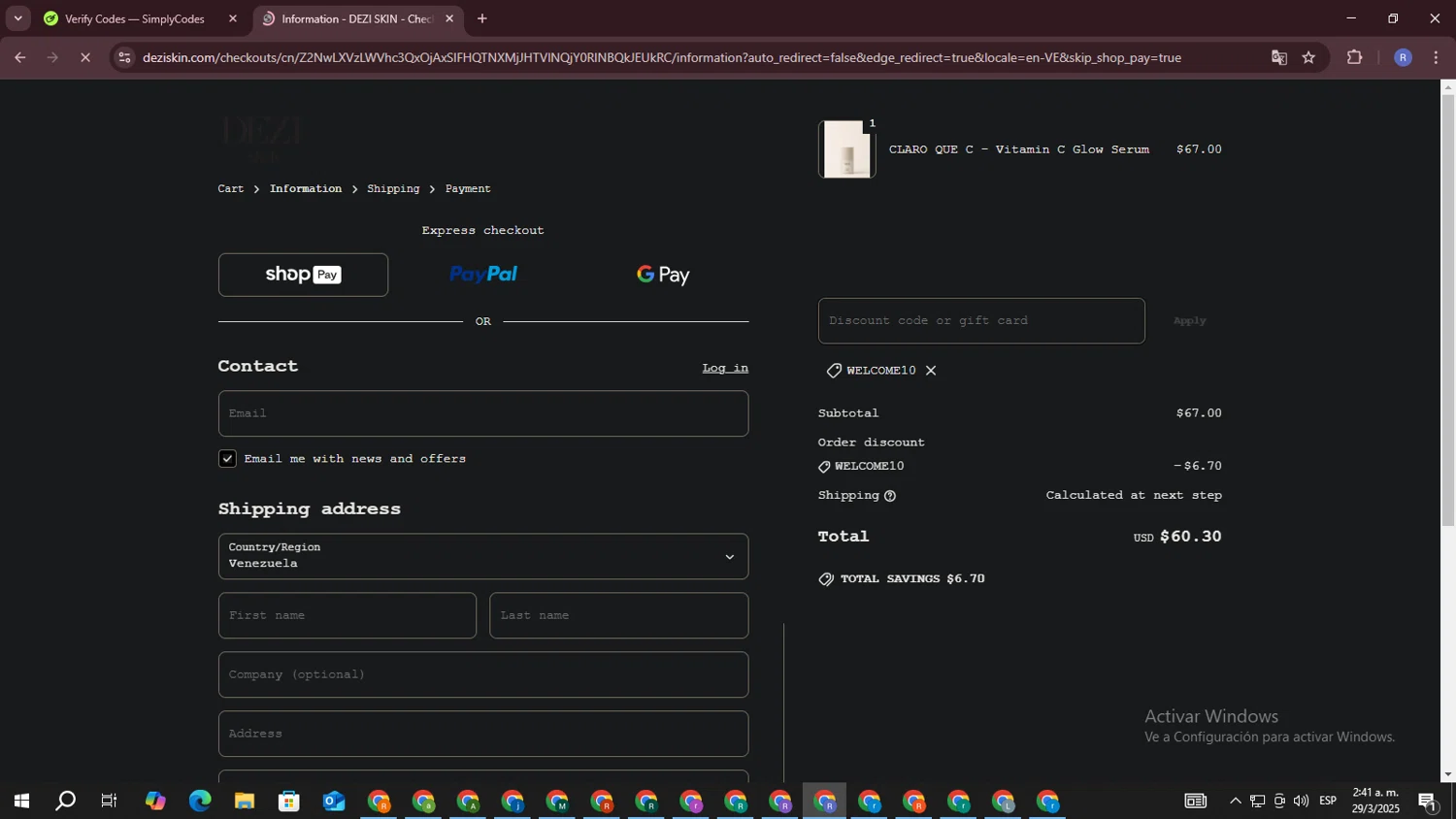Click the WELCOME10 tag icon

(x=834, y=371)
